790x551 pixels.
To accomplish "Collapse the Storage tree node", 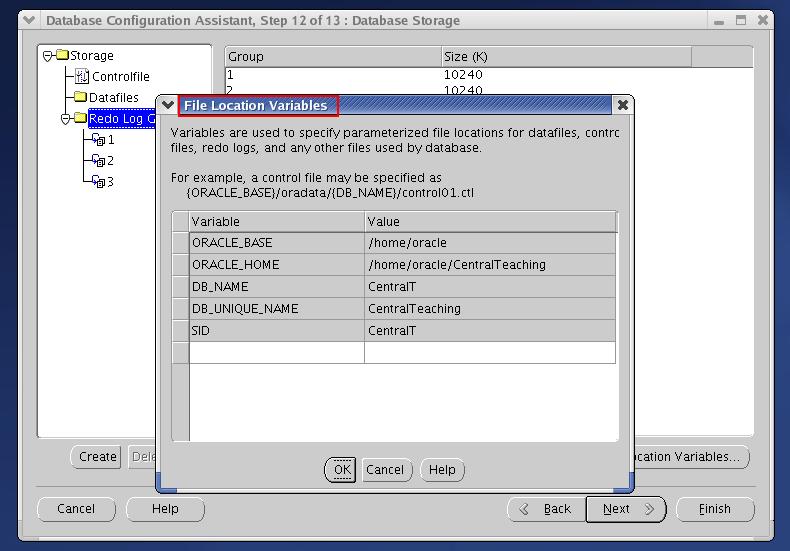I will point(48,56).
